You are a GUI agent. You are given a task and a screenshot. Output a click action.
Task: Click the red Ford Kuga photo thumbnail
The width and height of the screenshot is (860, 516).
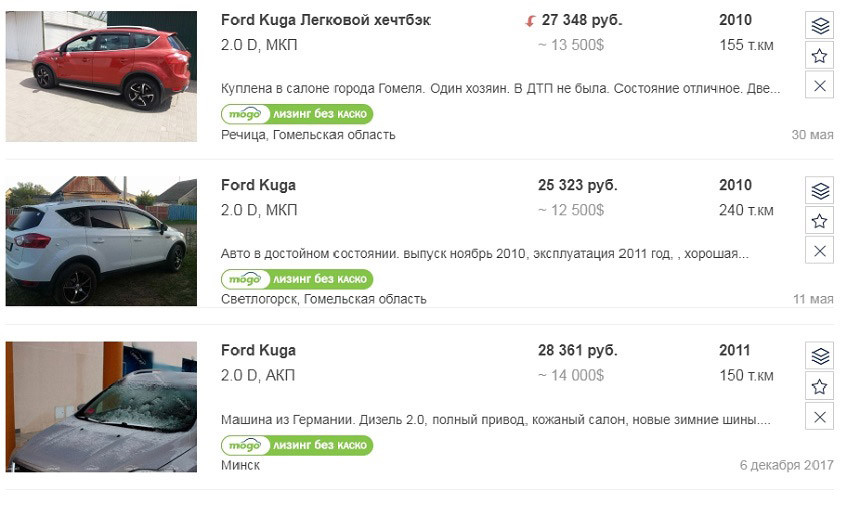pos(101,76)
